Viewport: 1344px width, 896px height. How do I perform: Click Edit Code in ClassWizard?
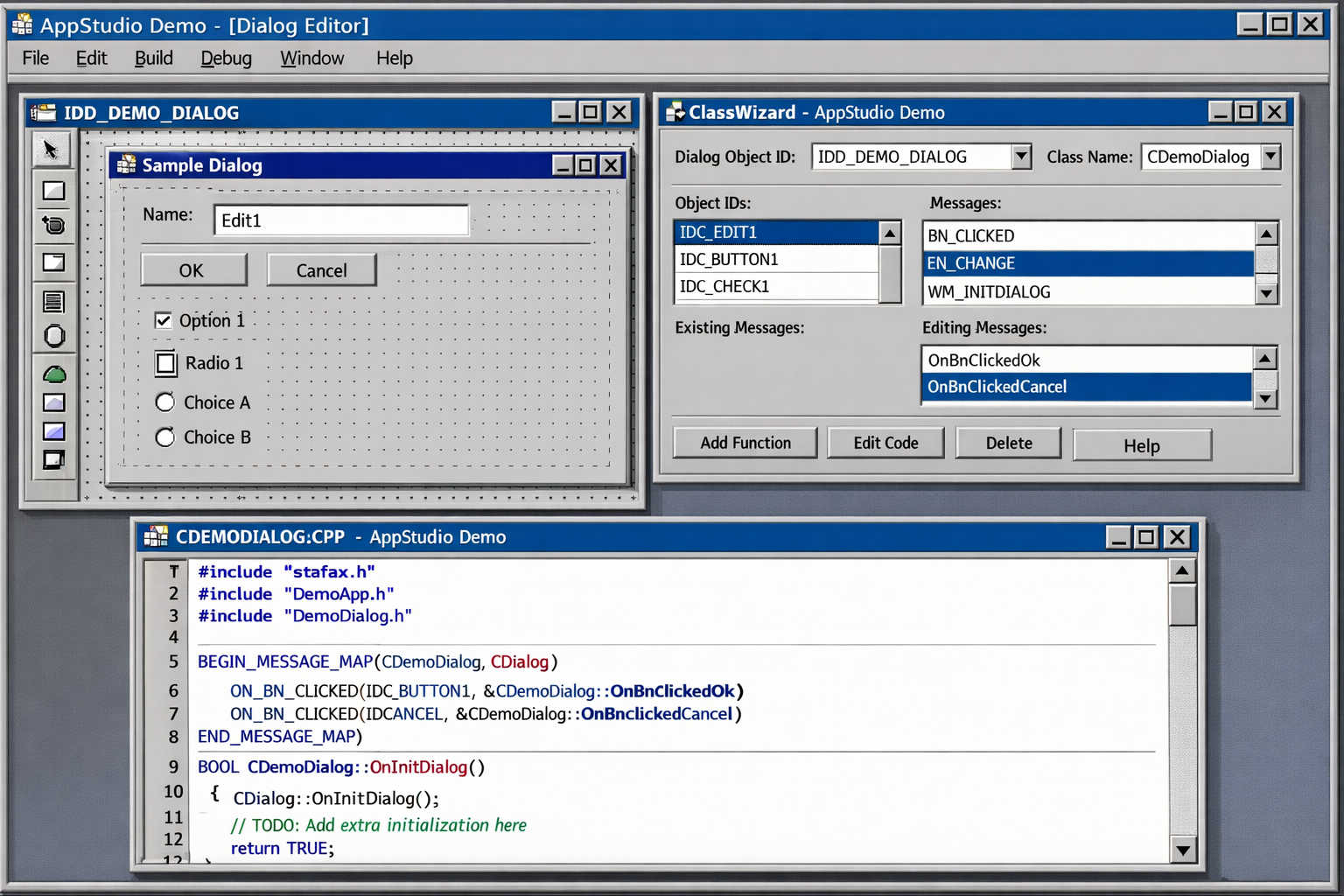(x=885, y=443)
